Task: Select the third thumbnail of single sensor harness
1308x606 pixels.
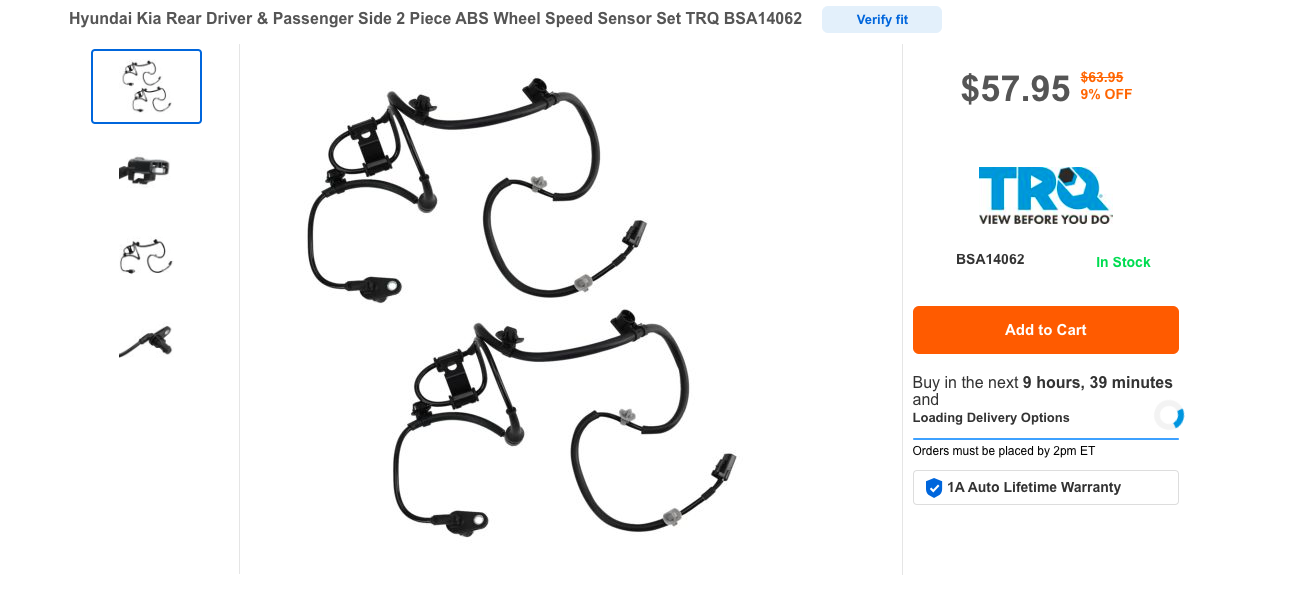Action: (146, 257)
